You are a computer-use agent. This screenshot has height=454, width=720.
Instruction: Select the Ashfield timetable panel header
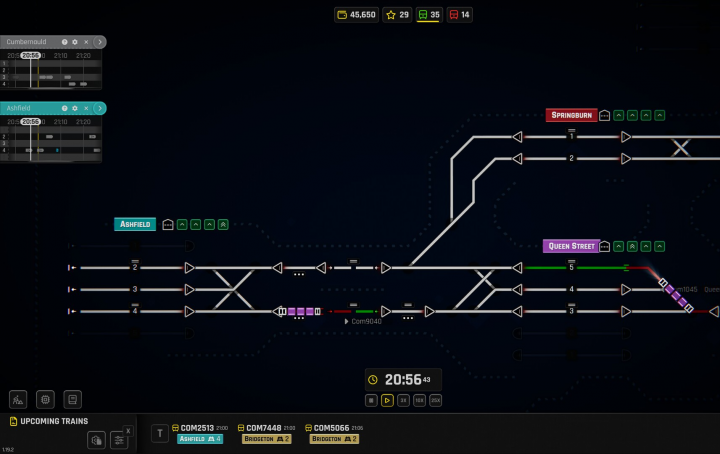tap(30, 108)
